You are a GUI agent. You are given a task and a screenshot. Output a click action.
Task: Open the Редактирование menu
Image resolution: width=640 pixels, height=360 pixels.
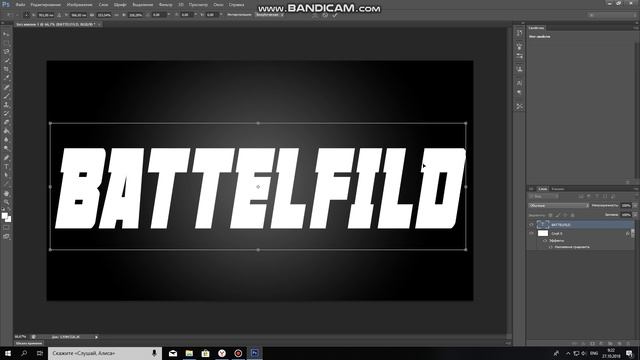[46, 5]
